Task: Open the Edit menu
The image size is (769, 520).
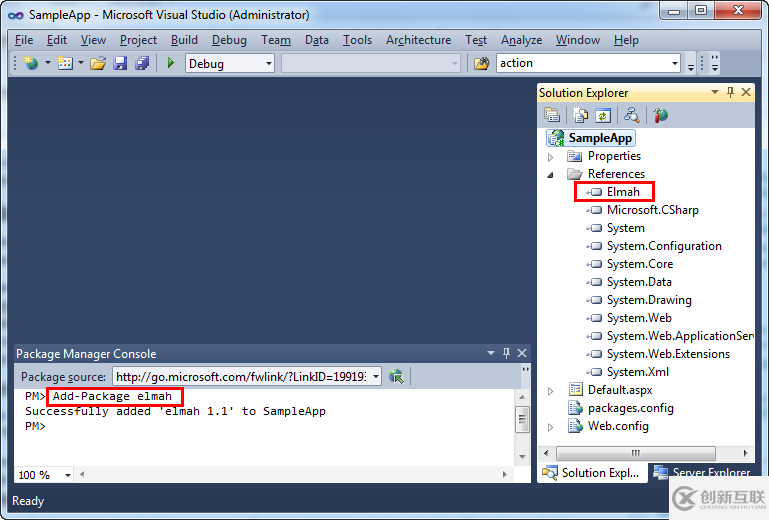Action: [x=57, y=40]
